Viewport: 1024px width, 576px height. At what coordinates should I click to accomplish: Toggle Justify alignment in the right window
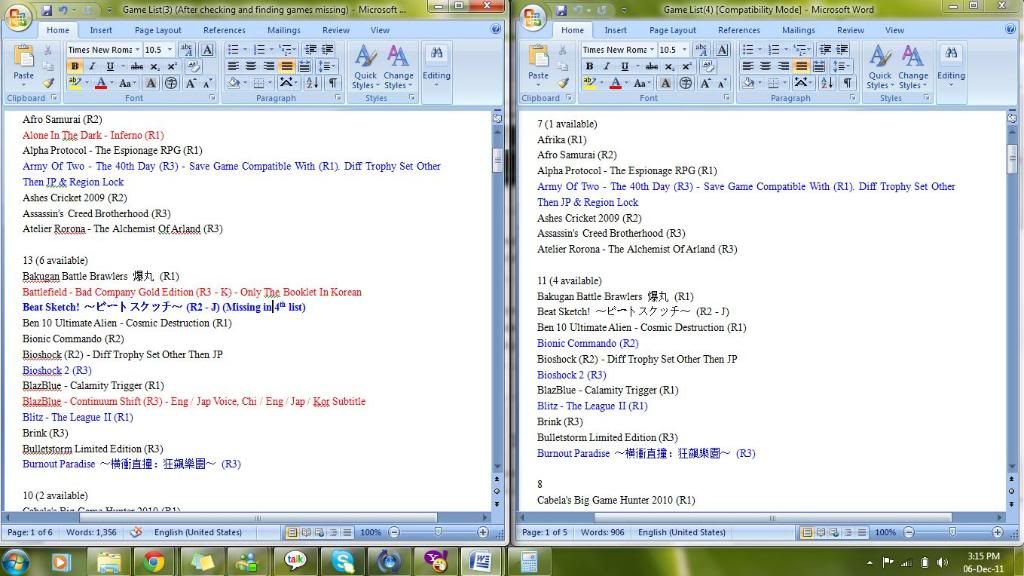click(x=801, y=66)
